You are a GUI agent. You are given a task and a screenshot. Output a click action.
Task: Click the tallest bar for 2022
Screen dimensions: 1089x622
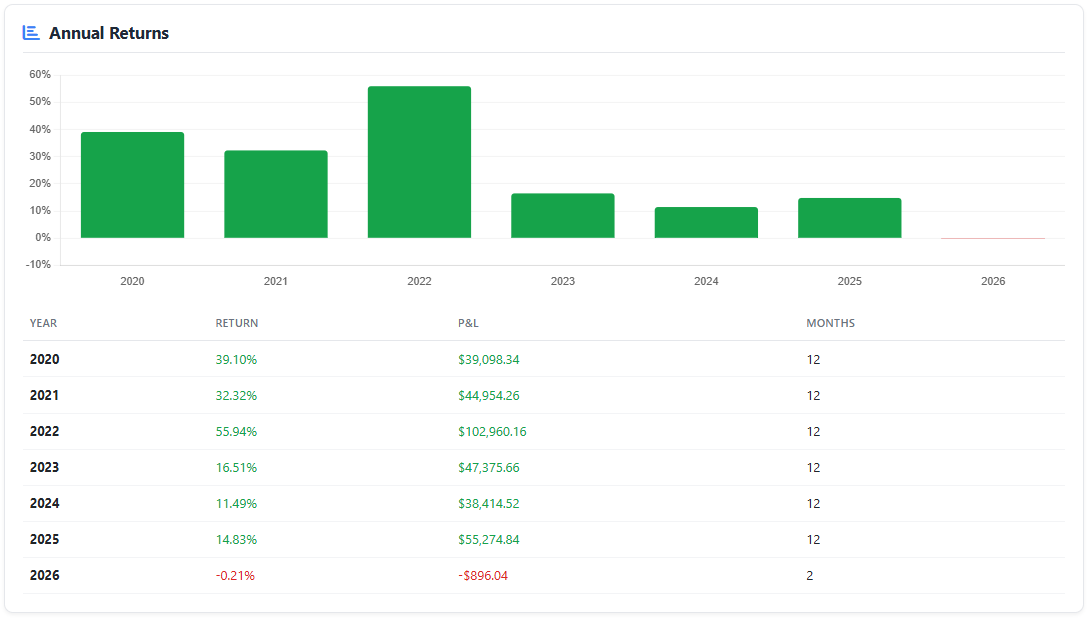coord(419,162)
